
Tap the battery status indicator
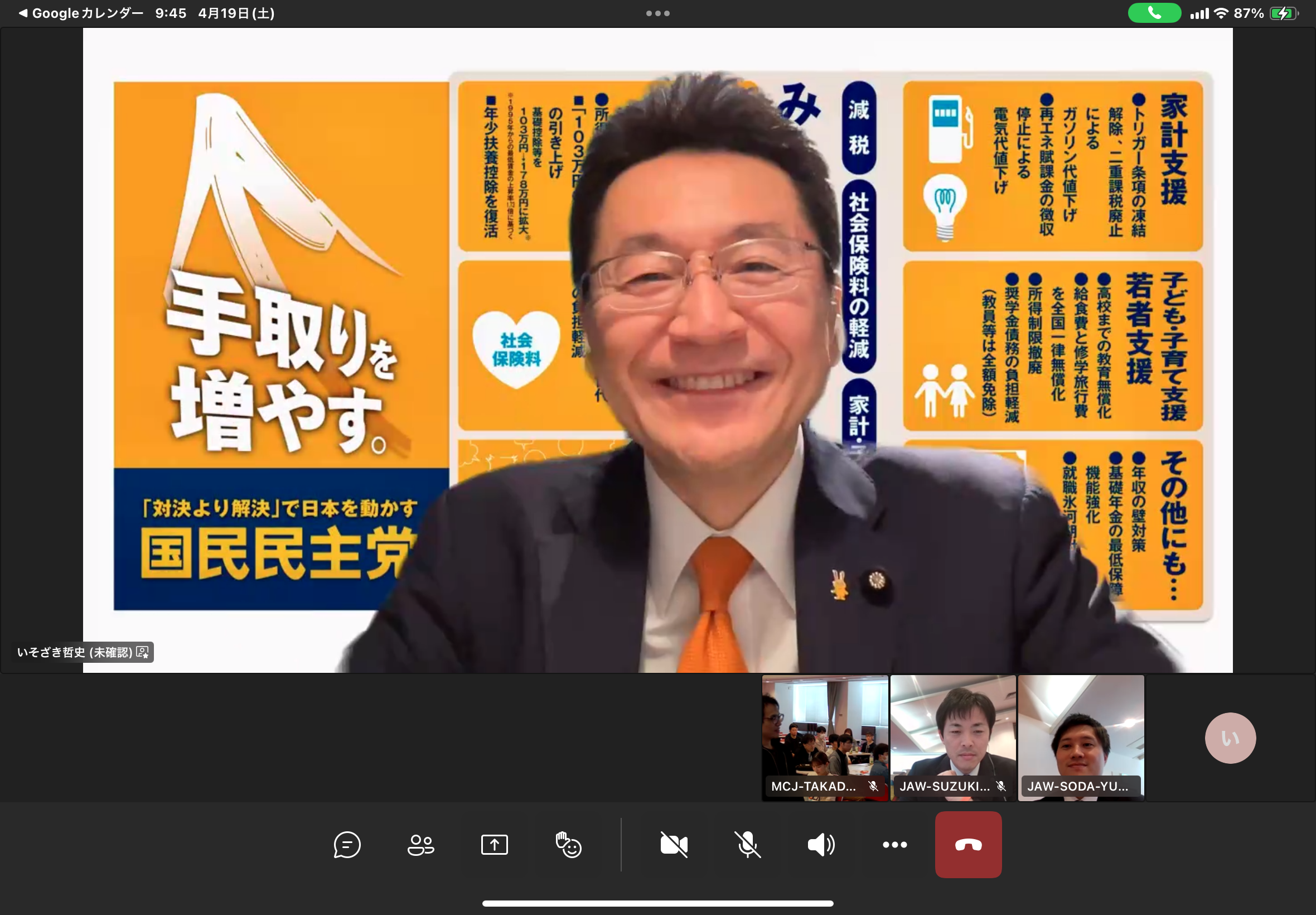[x=1283, y=13]
